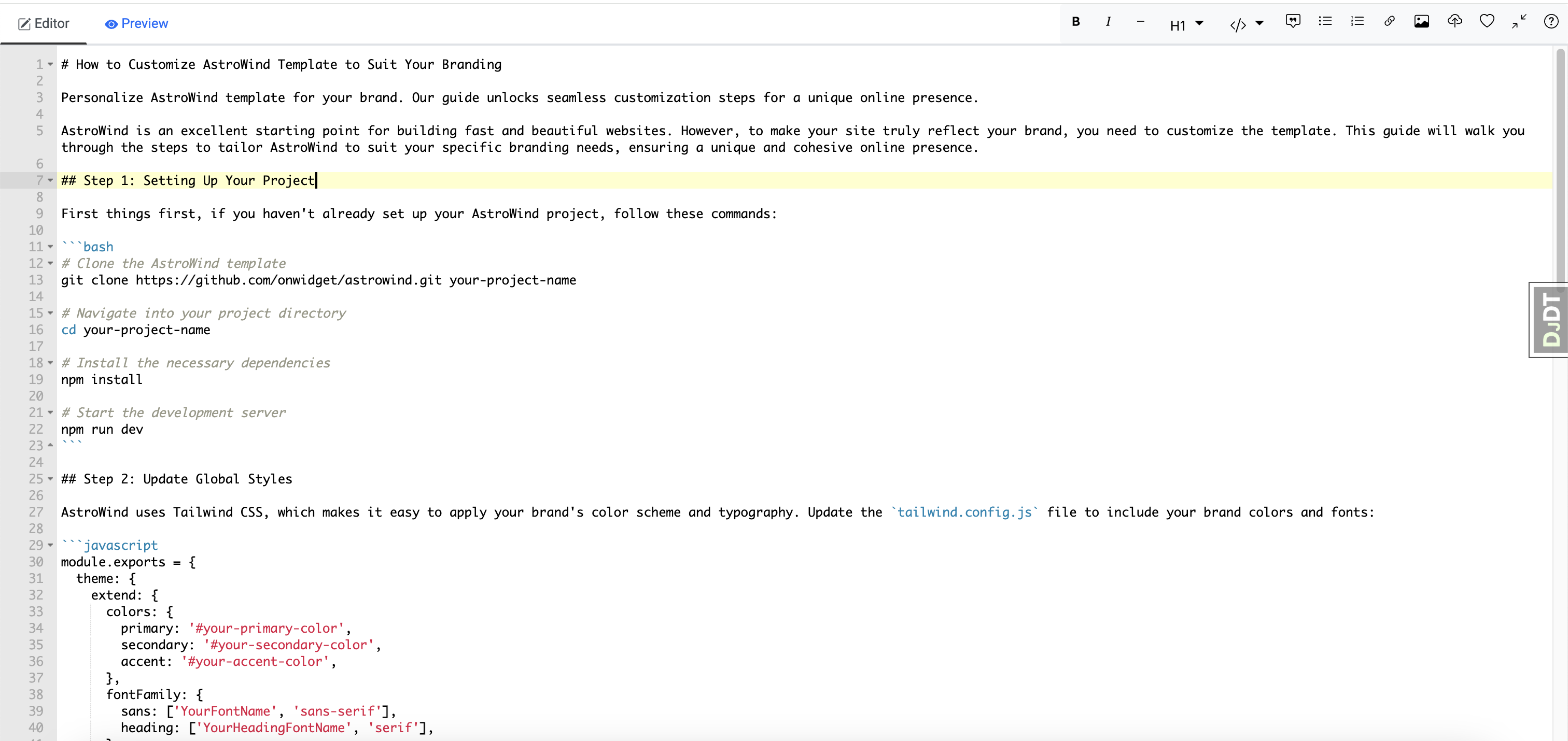Click the 'cd your-project-name' line
Screen dimensions: 1568x741
pos(136,330)
